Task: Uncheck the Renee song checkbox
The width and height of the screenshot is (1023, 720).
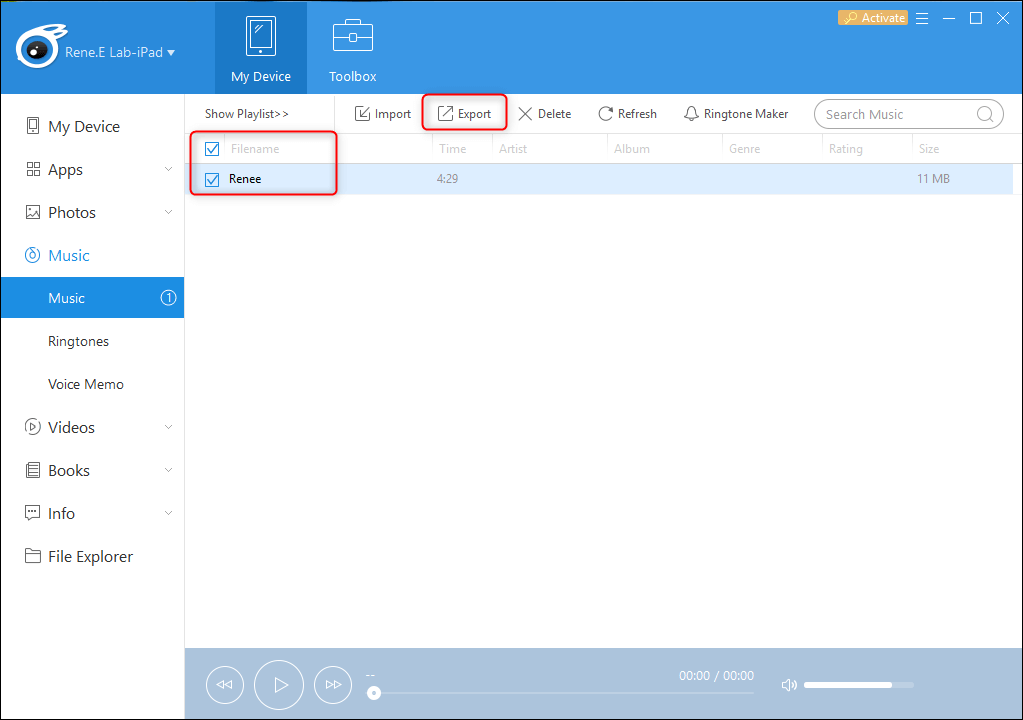Action: point(212,180)
